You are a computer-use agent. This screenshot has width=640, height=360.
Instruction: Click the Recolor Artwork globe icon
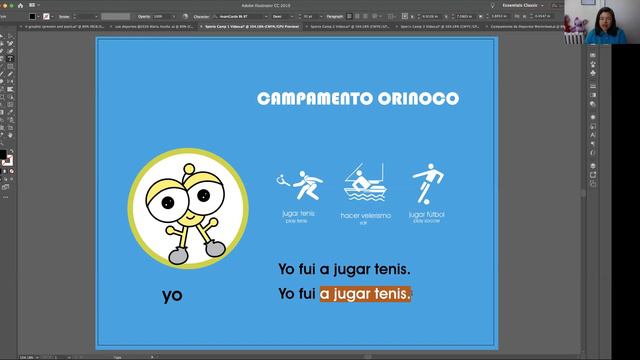pos(185,16)
